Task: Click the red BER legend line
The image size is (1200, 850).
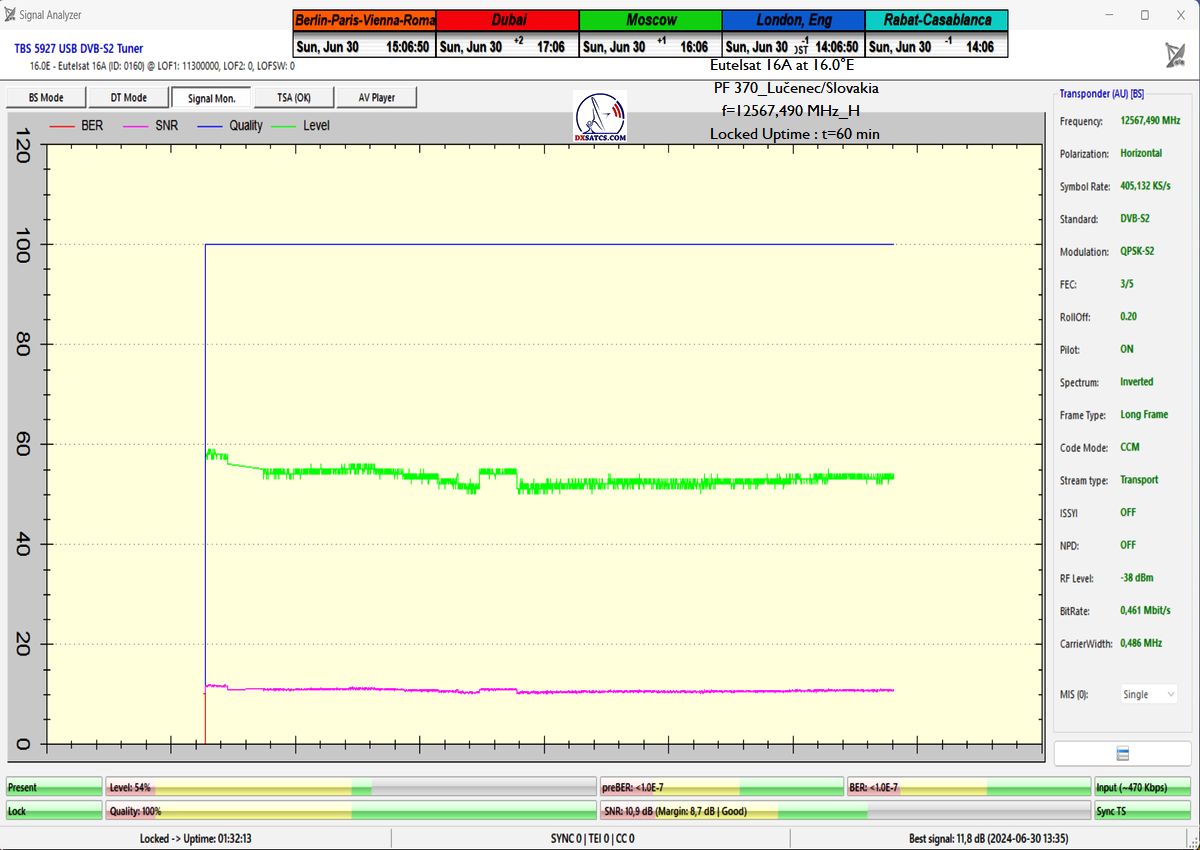Action: click(x=62, y=126)
